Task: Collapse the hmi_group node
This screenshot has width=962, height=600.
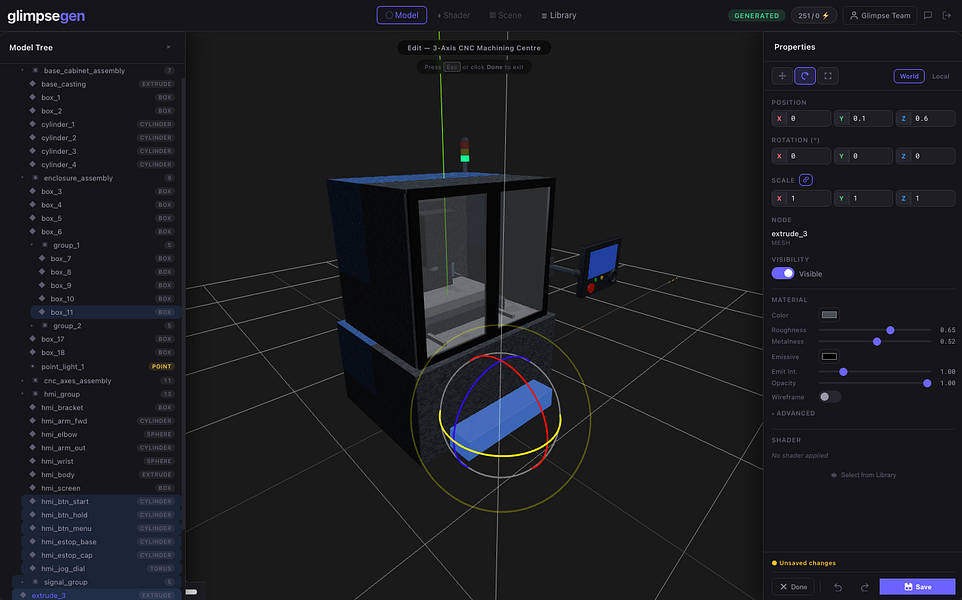Action: click(x=23, y=394)
